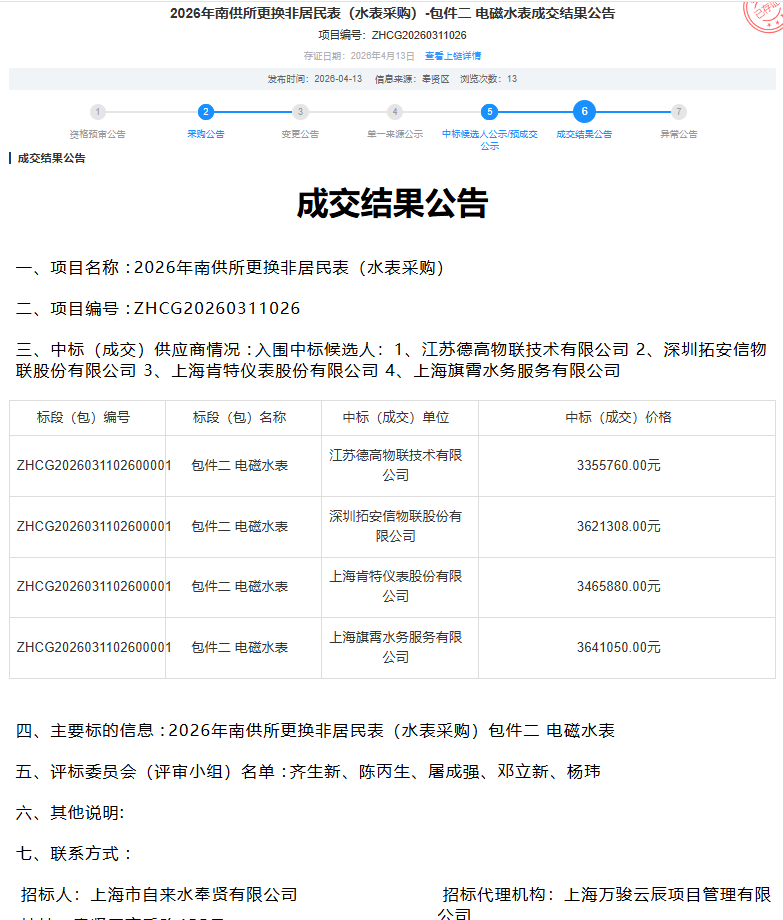Open the 中标候选人公示/预成交公示 step label
The height and width of the screenshot is (920, 783).
coord(489,139)
